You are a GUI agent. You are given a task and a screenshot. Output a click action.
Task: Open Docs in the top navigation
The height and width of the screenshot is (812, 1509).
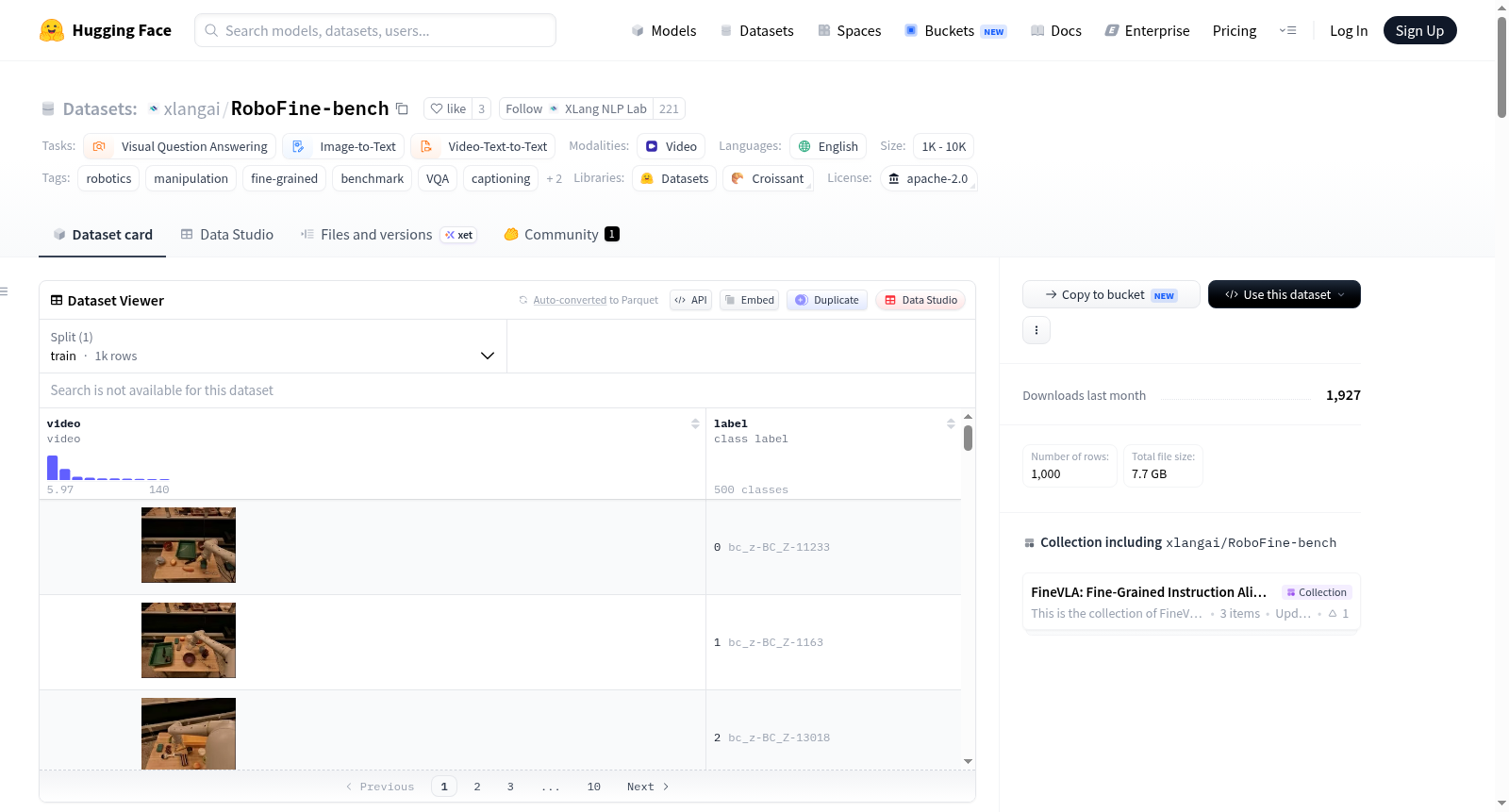click(1055, 30)
